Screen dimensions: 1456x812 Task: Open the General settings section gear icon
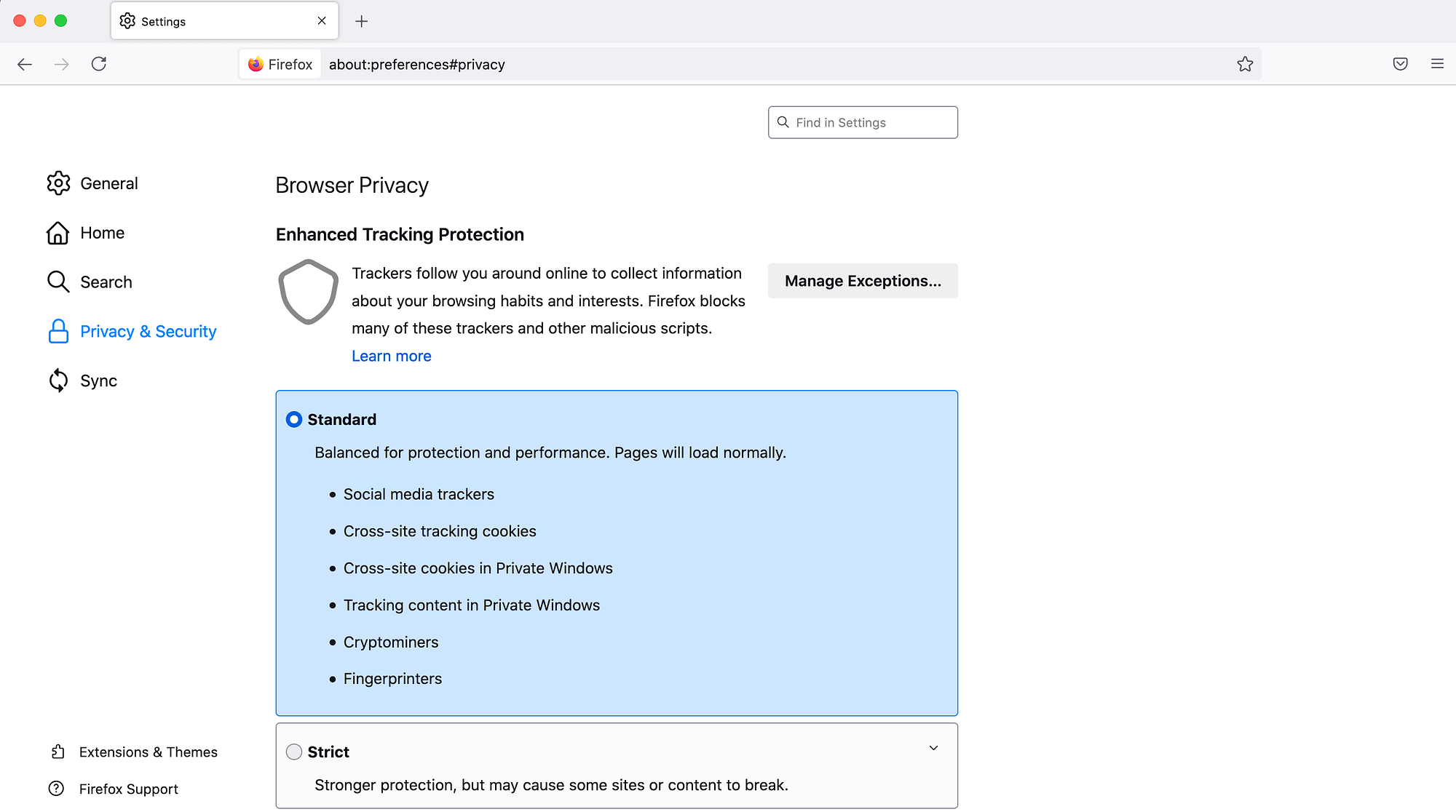[58, 183]
